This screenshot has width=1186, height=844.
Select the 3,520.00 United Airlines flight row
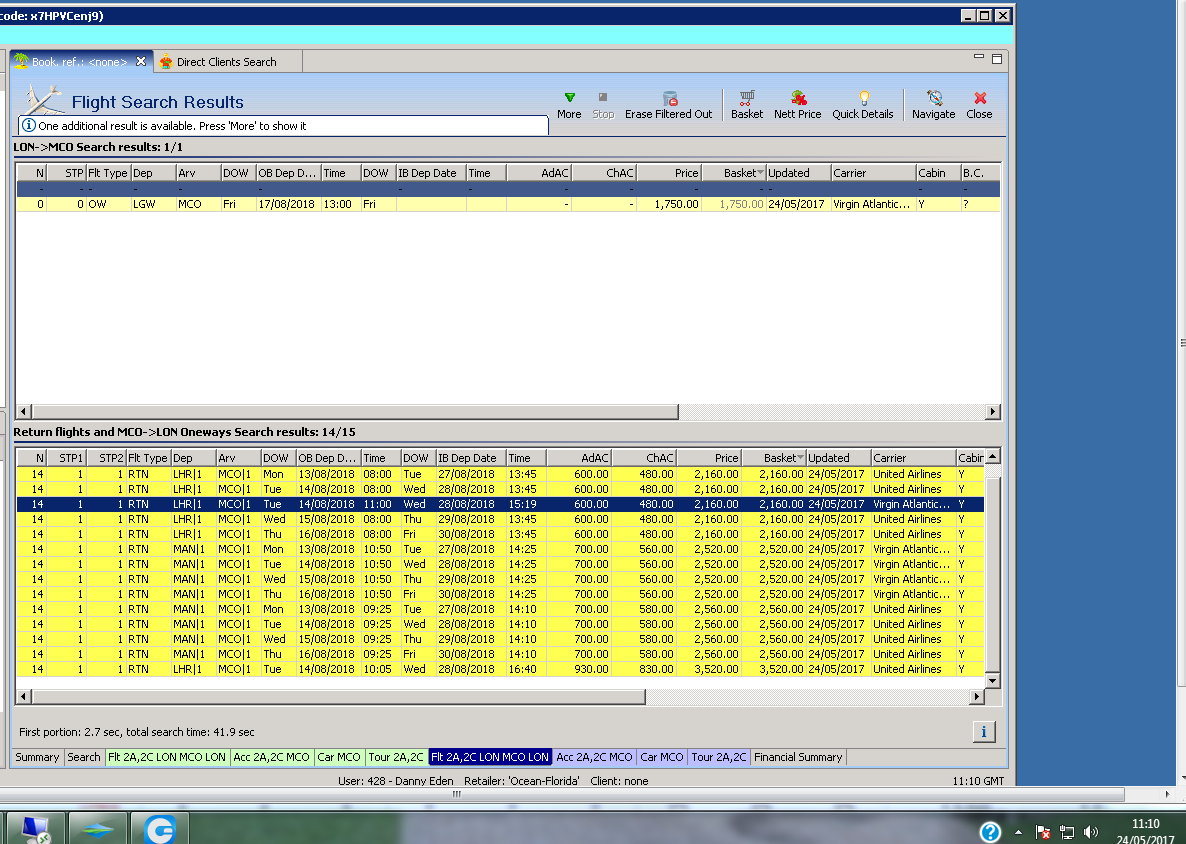(500, 670)
